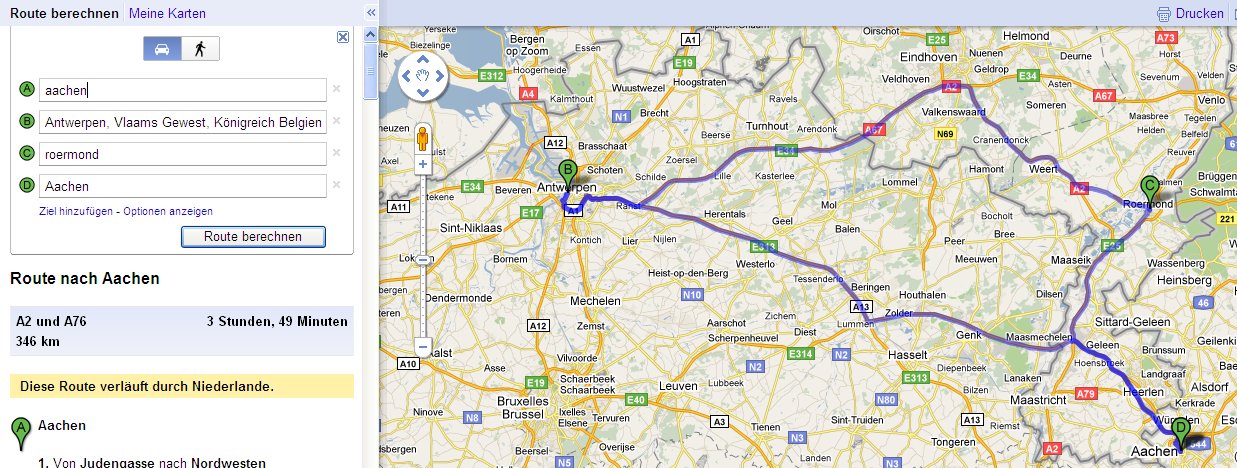The height and width of the screenshot is (468, 1237).
Task: Click the Route berechnen button
Action: click(254, 237)
